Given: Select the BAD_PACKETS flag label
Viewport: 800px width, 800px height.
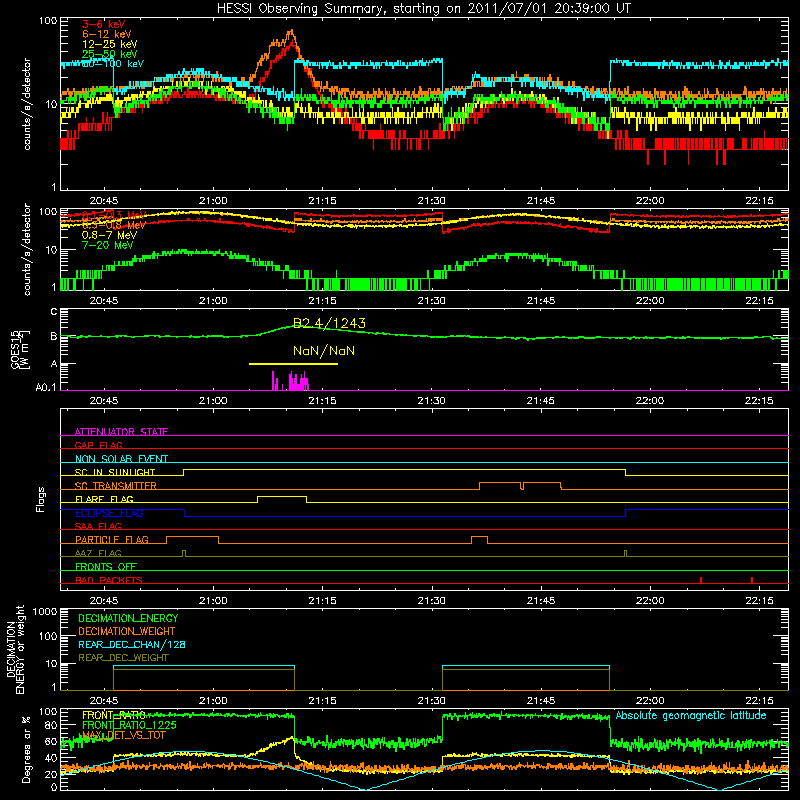Looking at the screenshot, I should click(x=109, y=580).
